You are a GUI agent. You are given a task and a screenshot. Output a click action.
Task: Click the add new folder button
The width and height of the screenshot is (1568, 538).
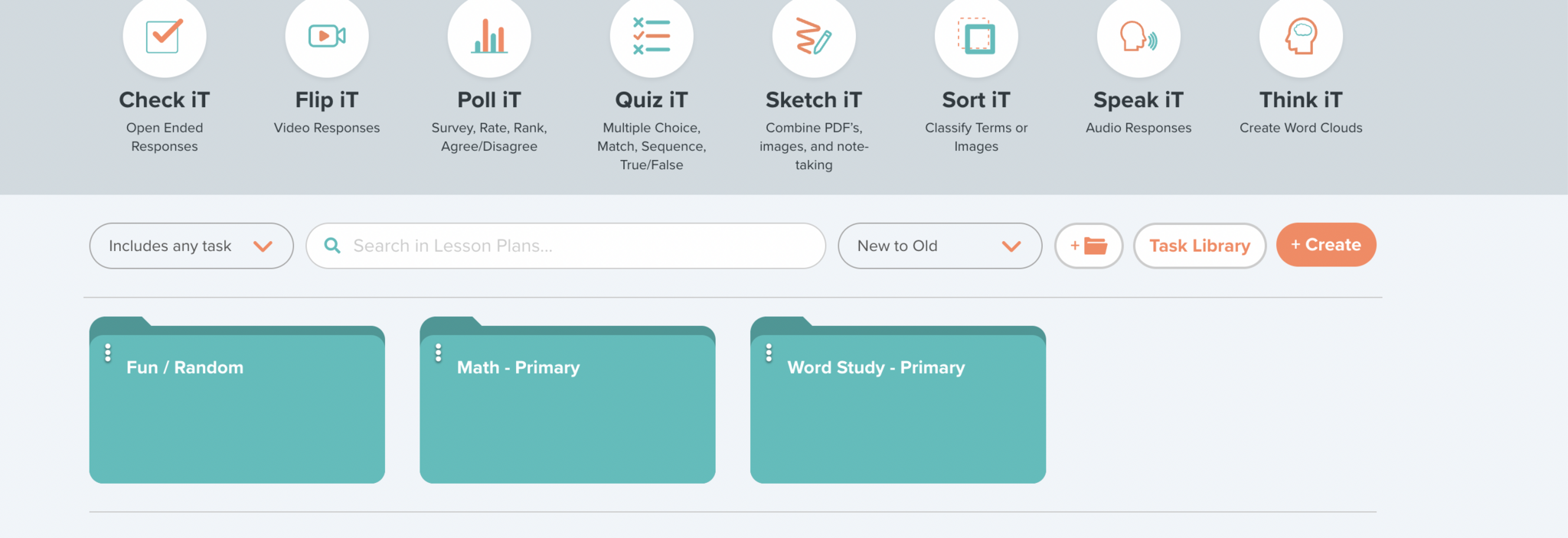tap(1089, 246)
